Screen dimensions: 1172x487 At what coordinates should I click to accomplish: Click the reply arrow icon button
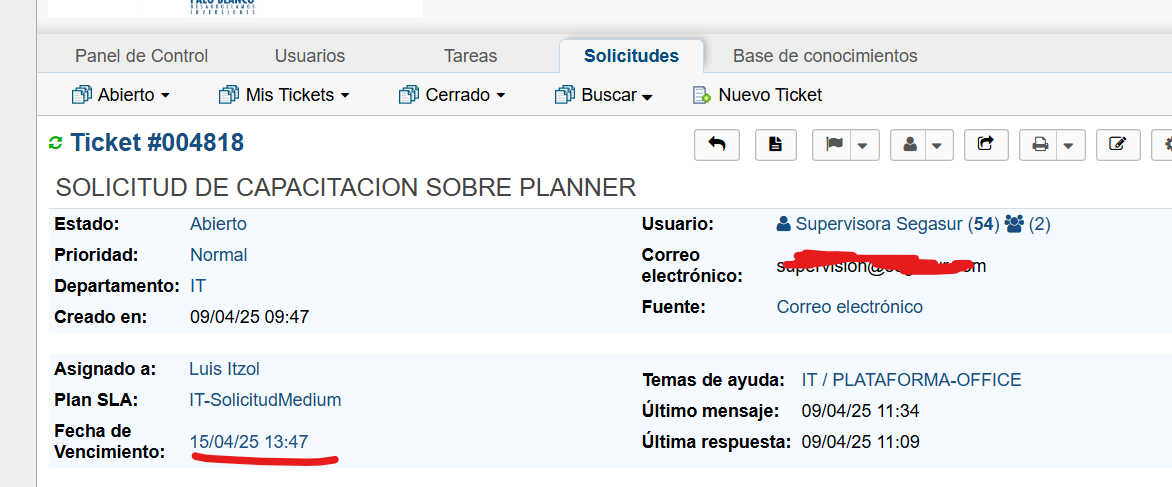click(x=717, y=145)
